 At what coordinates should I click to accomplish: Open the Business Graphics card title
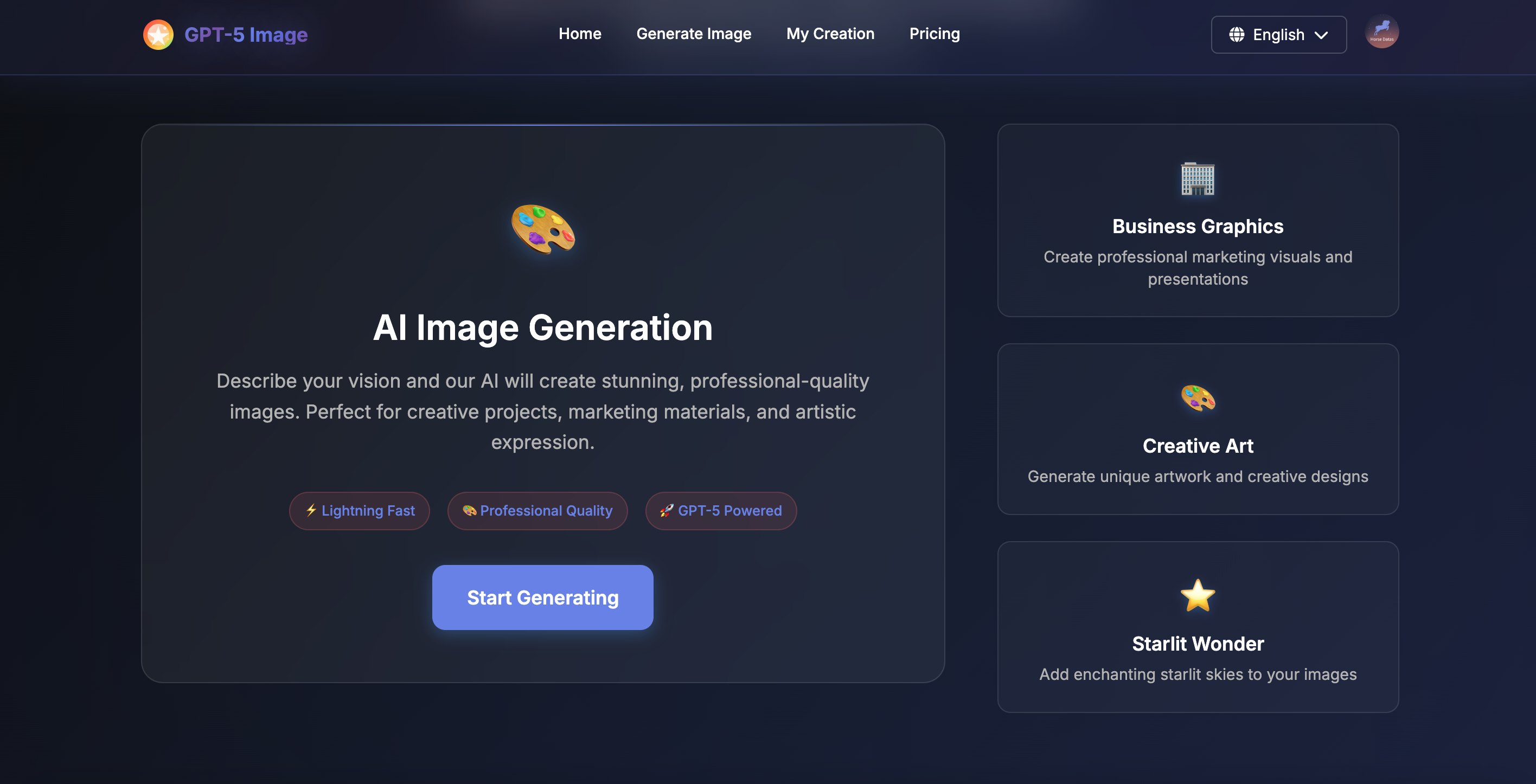point(1198,227)
